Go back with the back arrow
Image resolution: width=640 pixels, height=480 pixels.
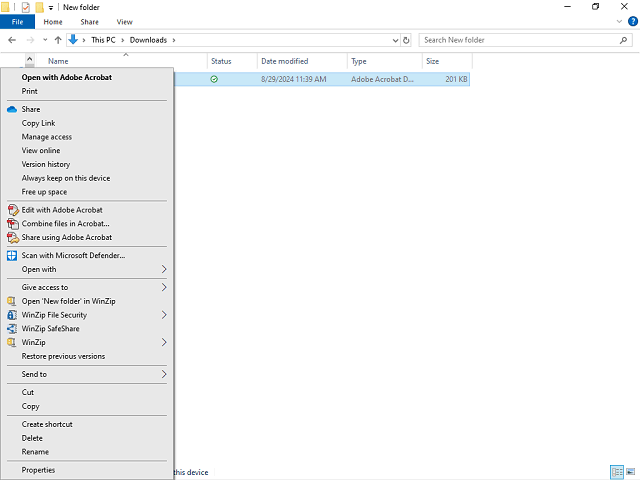[x=12, y=40]
